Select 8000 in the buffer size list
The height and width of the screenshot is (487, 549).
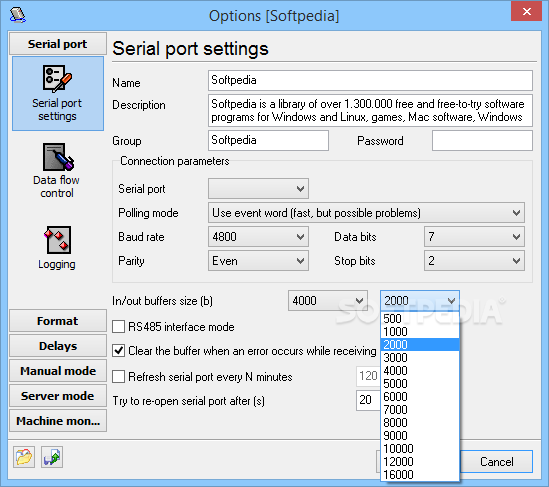click(420, 423)
